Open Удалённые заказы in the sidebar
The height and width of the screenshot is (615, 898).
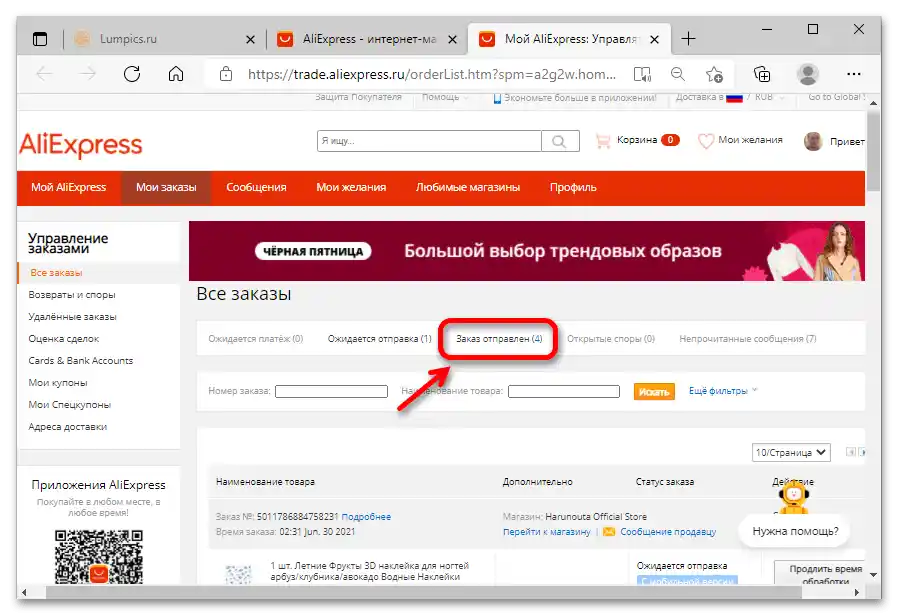point(72,317)
